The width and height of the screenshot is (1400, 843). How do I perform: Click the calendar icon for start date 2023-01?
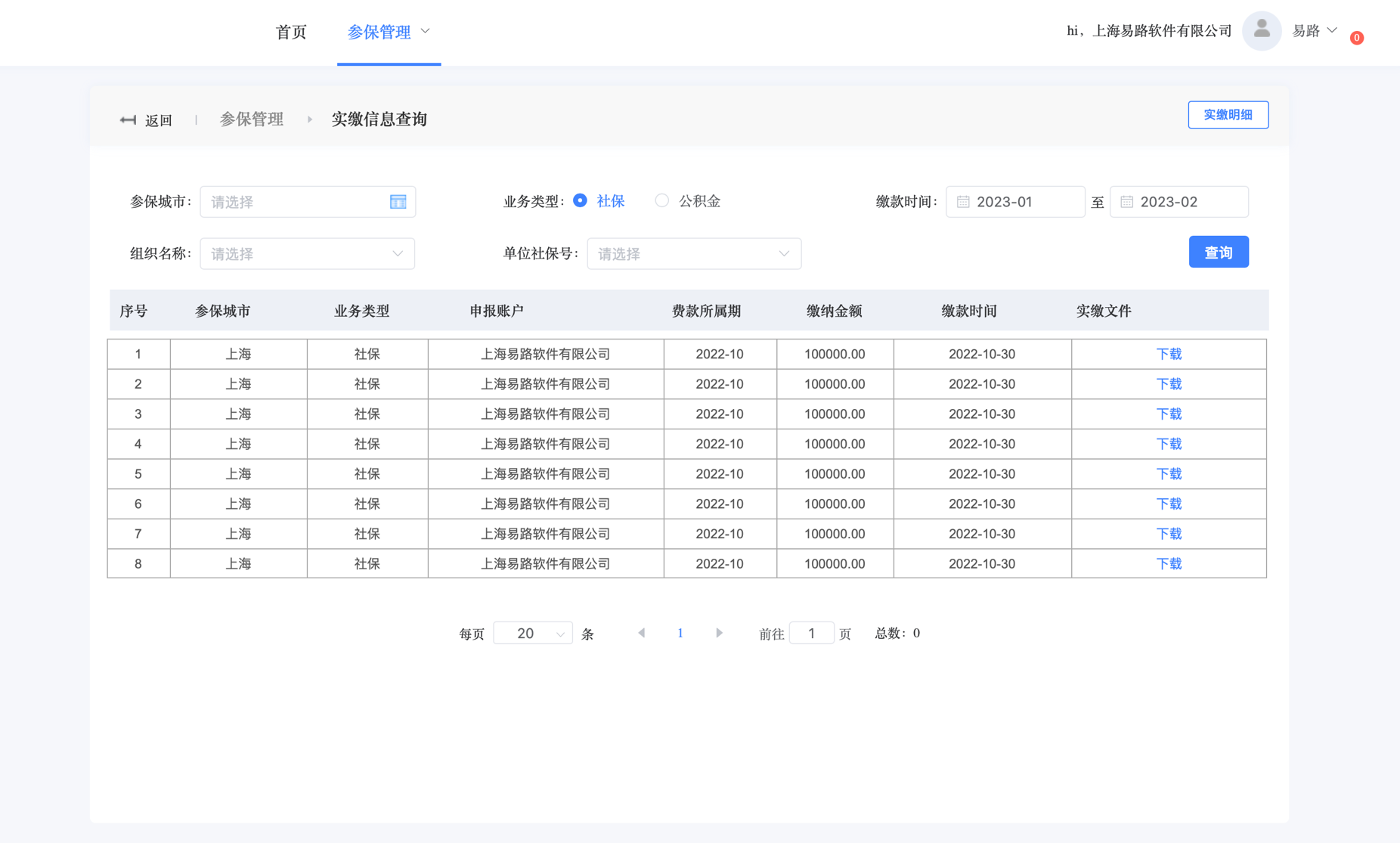[963, 202]
